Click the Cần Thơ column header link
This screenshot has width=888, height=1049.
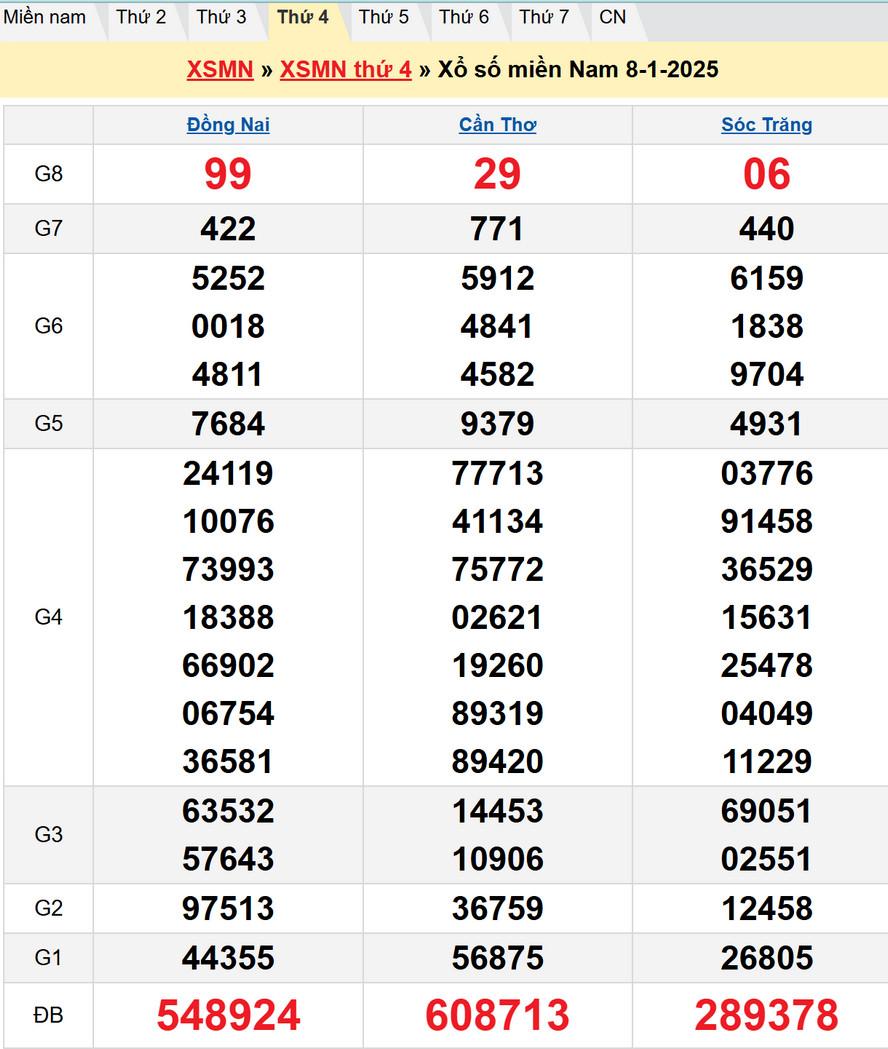pyautogui.click(x=497, y=125)
